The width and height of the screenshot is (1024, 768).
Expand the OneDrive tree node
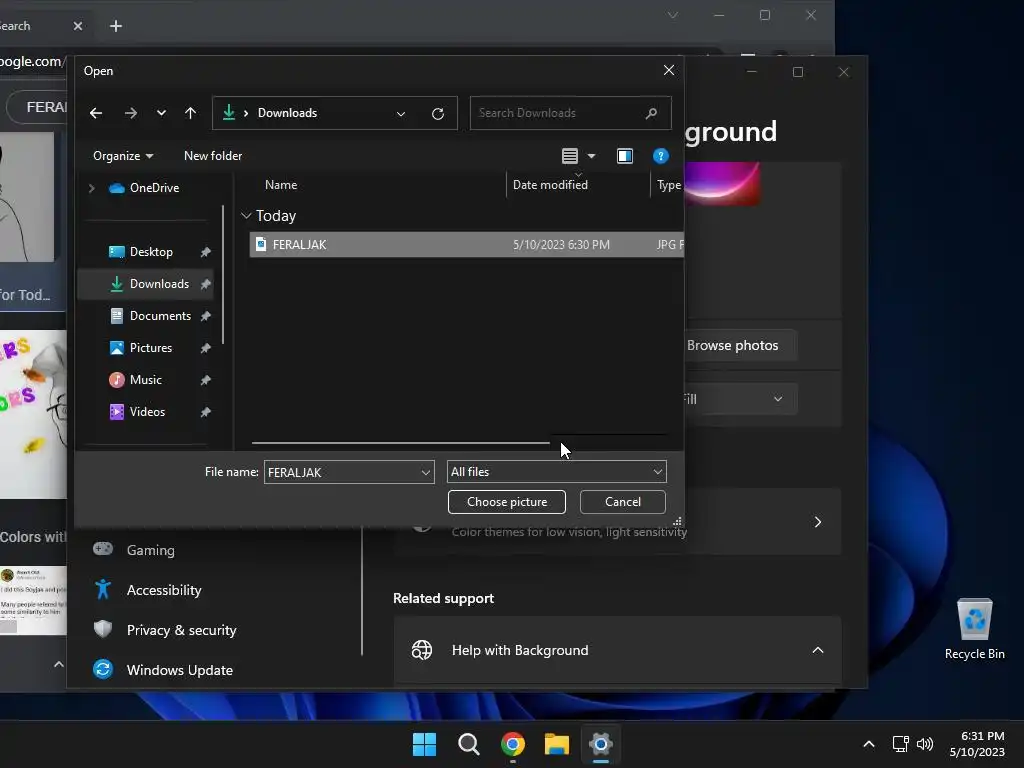[x=92, y=188]
